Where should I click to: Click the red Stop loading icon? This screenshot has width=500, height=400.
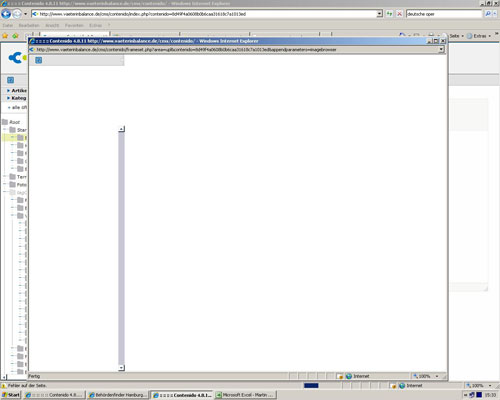pyautogui.click(x=399, y=14)
